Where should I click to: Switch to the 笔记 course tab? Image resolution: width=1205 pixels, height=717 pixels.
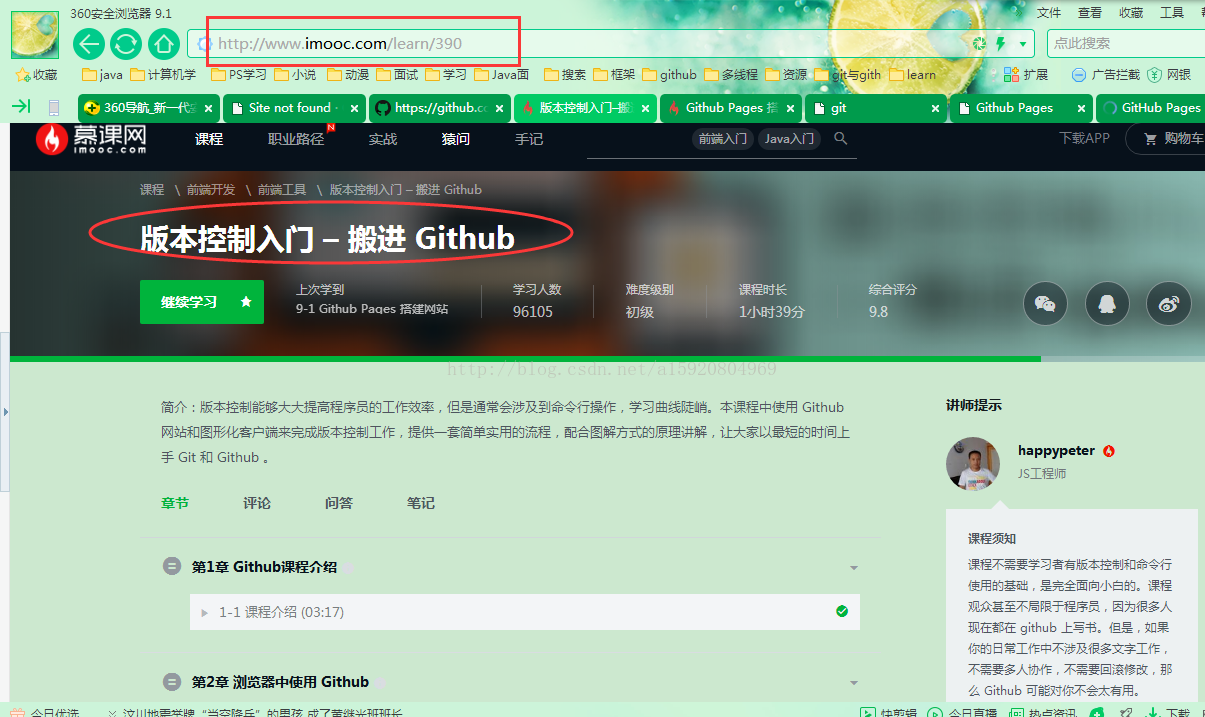point(421,503)
